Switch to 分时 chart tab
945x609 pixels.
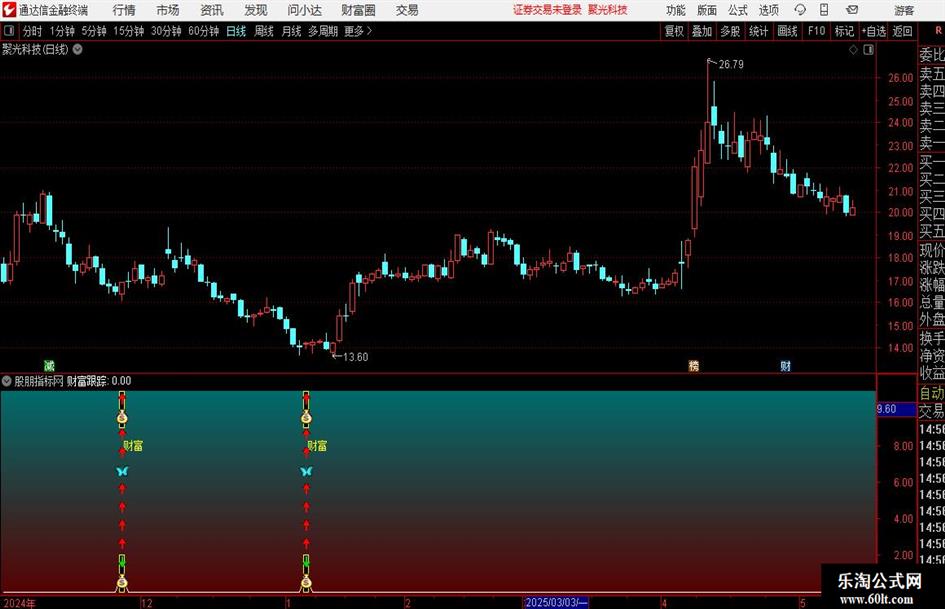pyautogui.click(x=32, y=31)
